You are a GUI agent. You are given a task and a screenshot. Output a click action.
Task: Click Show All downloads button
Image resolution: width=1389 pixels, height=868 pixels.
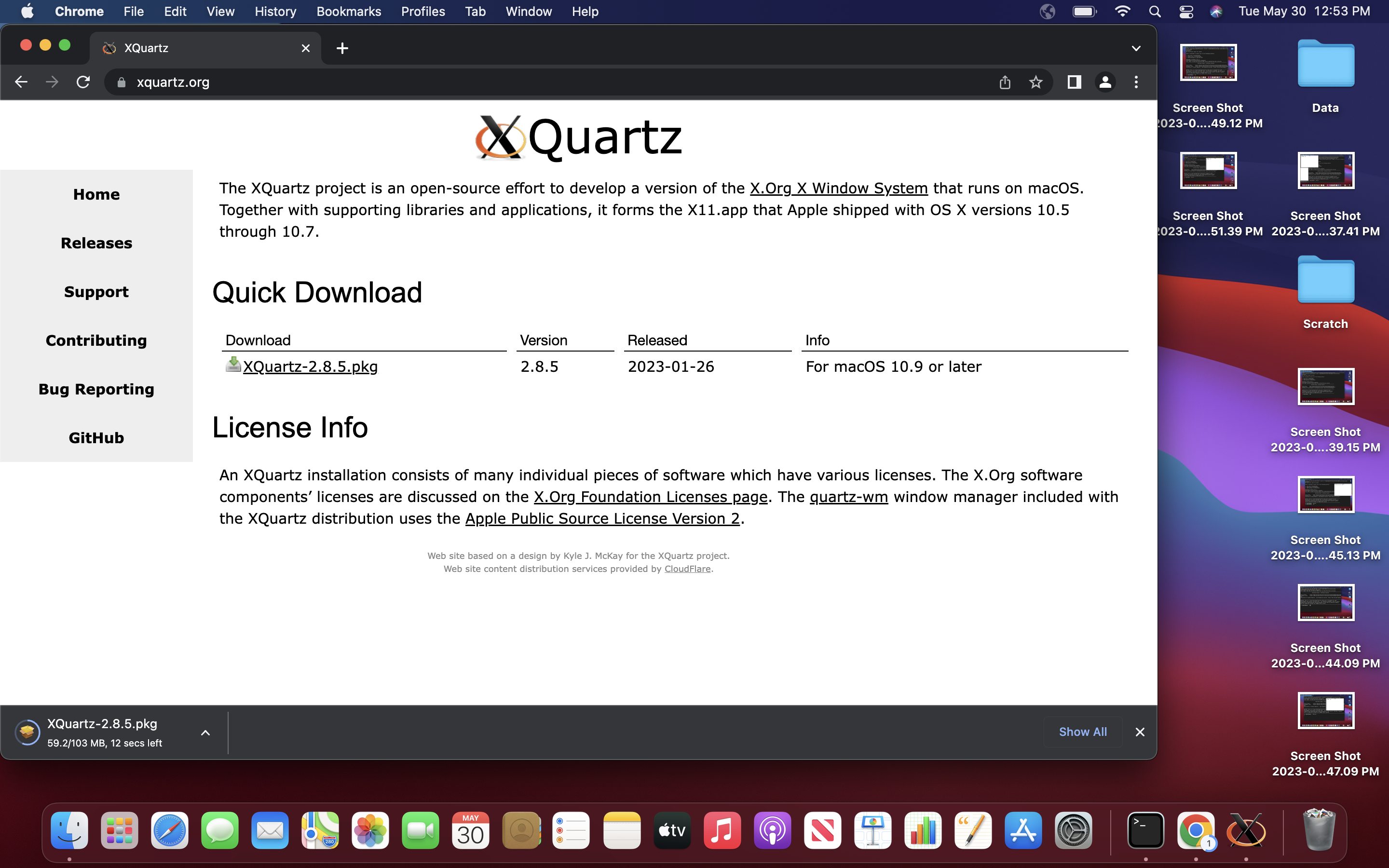(1082, 732)
